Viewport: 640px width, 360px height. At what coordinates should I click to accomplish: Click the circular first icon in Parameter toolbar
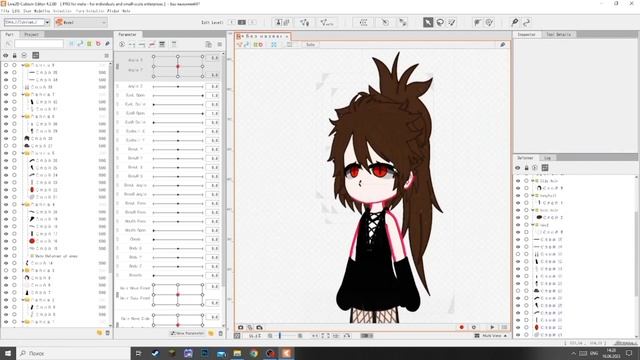pos(122,44)
